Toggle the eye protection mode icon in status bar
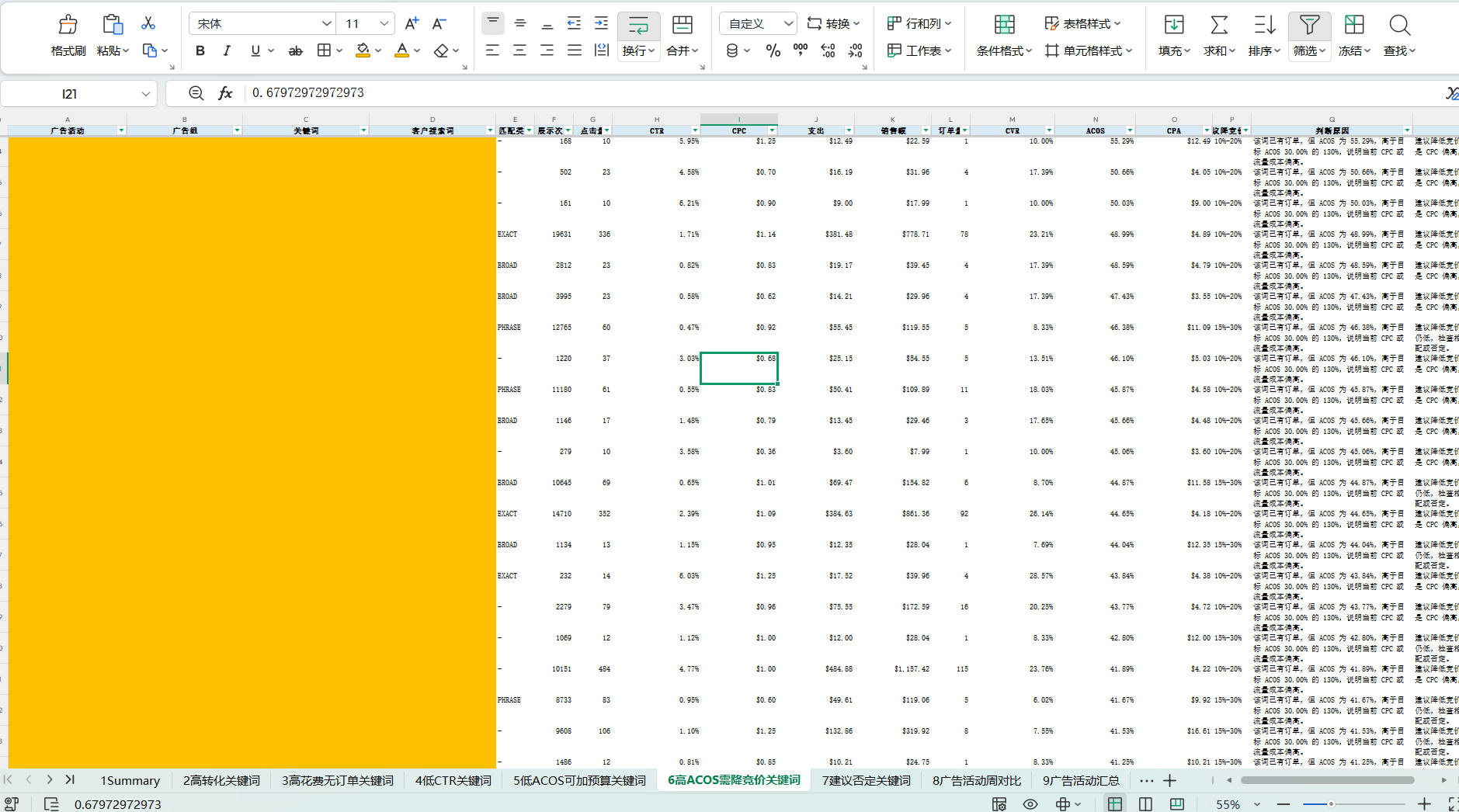The image size is (1459, 812). tap(1030, 804)
